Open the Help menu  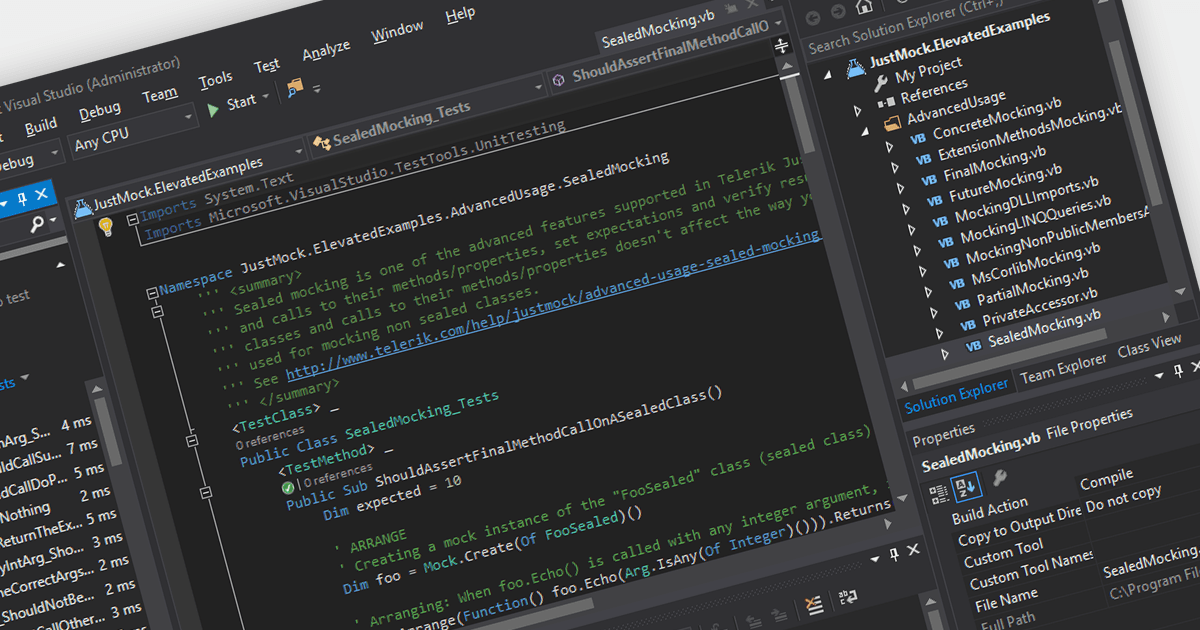click(460, 14)
